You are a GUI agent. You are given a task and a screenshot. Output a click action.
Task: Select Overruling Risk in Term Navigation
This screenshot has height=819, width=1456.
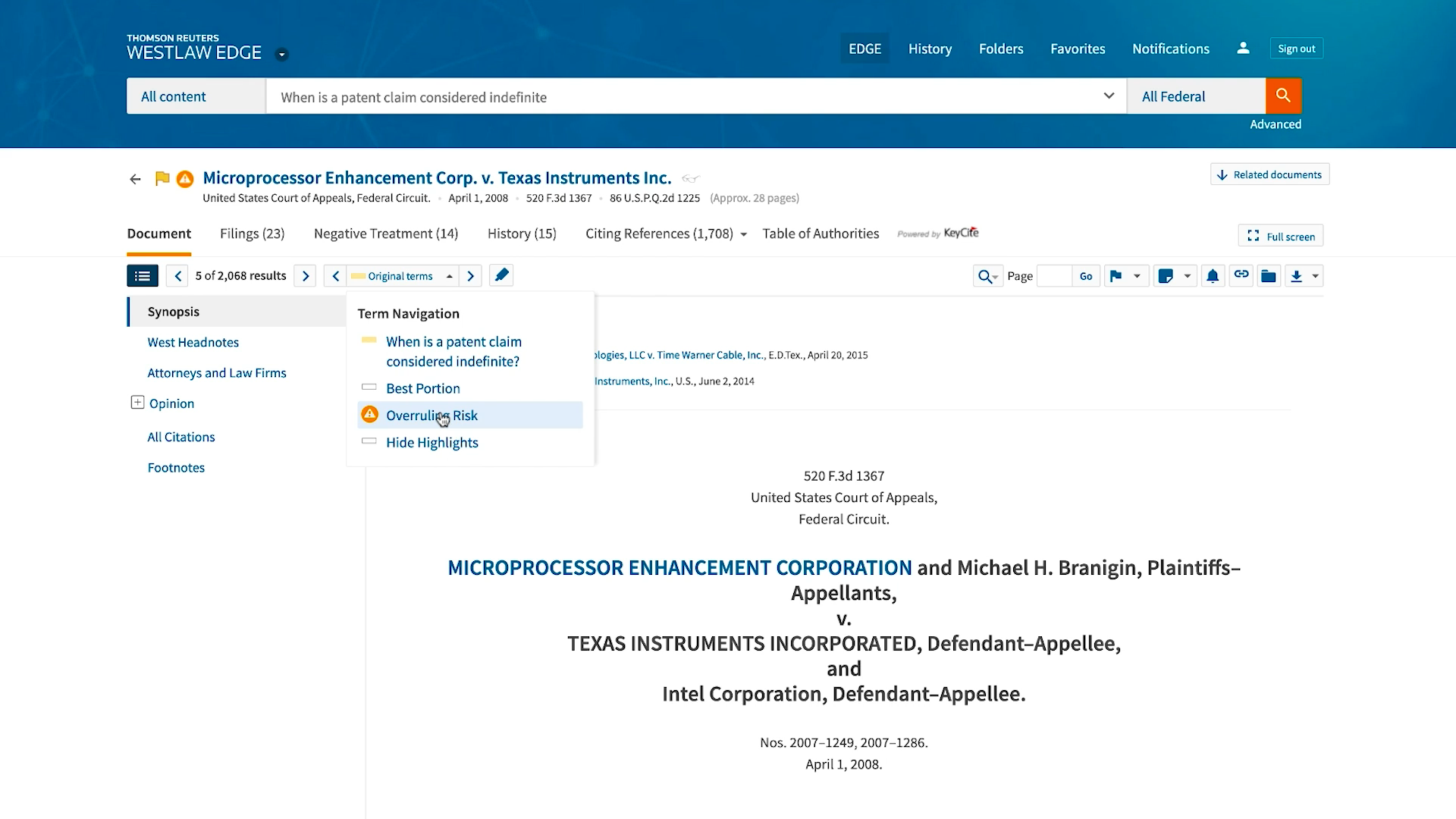pyautogui.click(x=431, y=416)
